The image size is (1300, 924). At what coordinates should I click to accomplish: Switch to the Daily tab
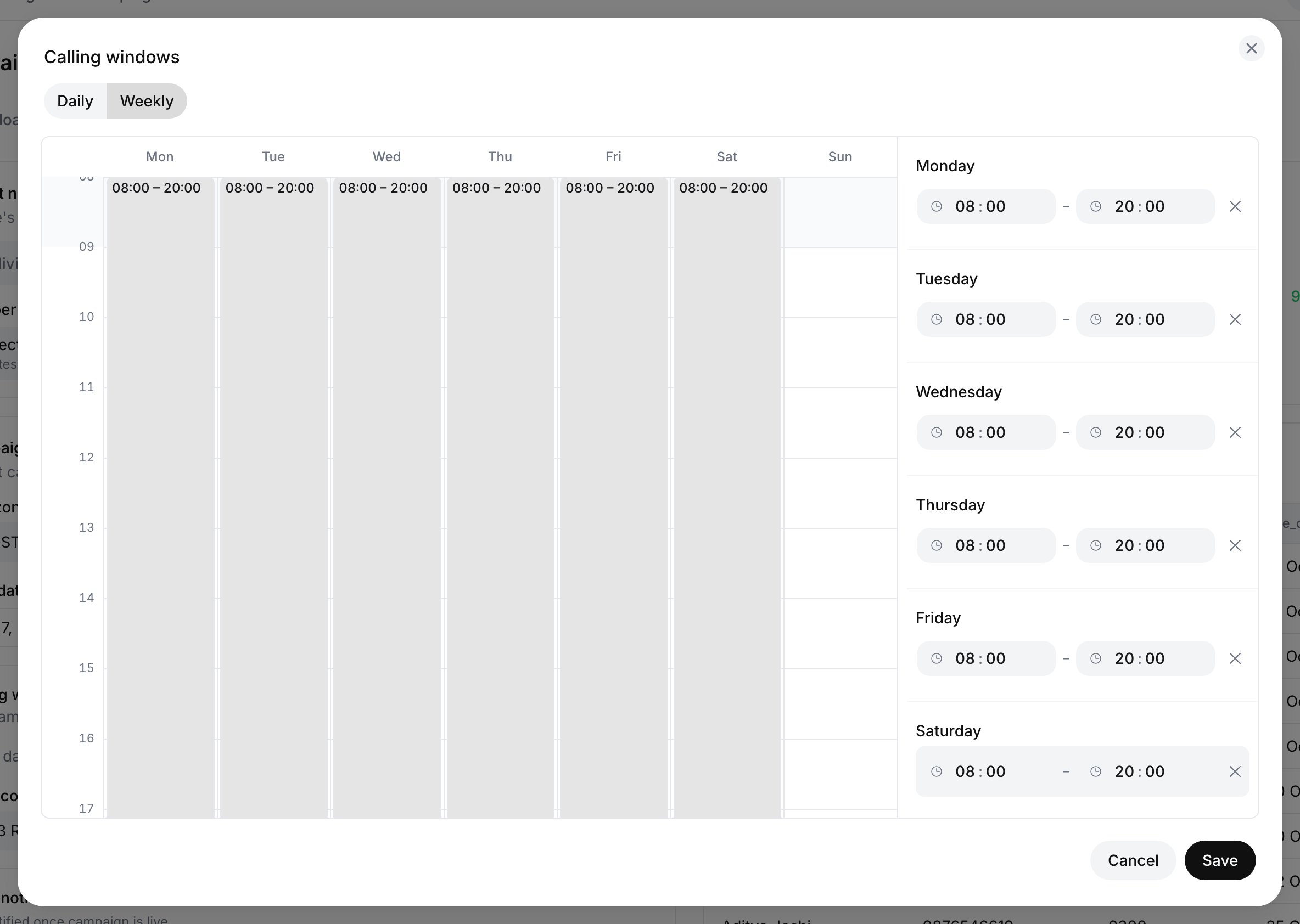point(75,102)
